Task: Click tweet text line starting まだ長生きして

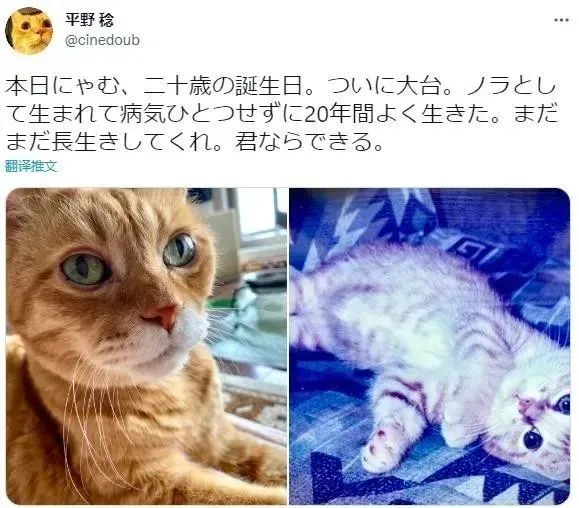Action: [x=195, y=142]
